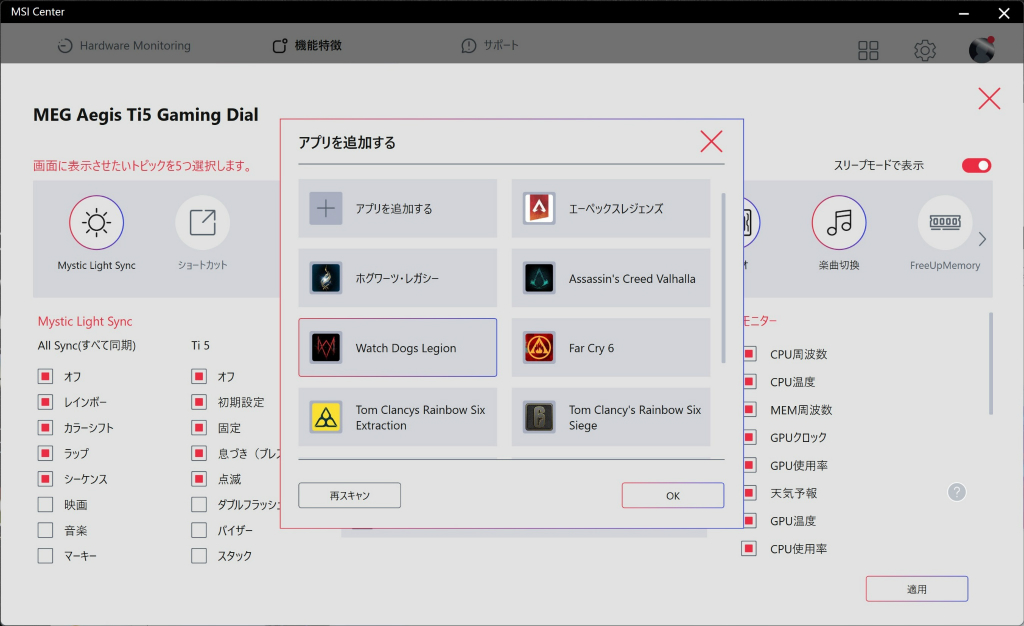Uncheck the CPU使用率 checkbox
Screen dimensions: 1024x626
click(749, 548)
